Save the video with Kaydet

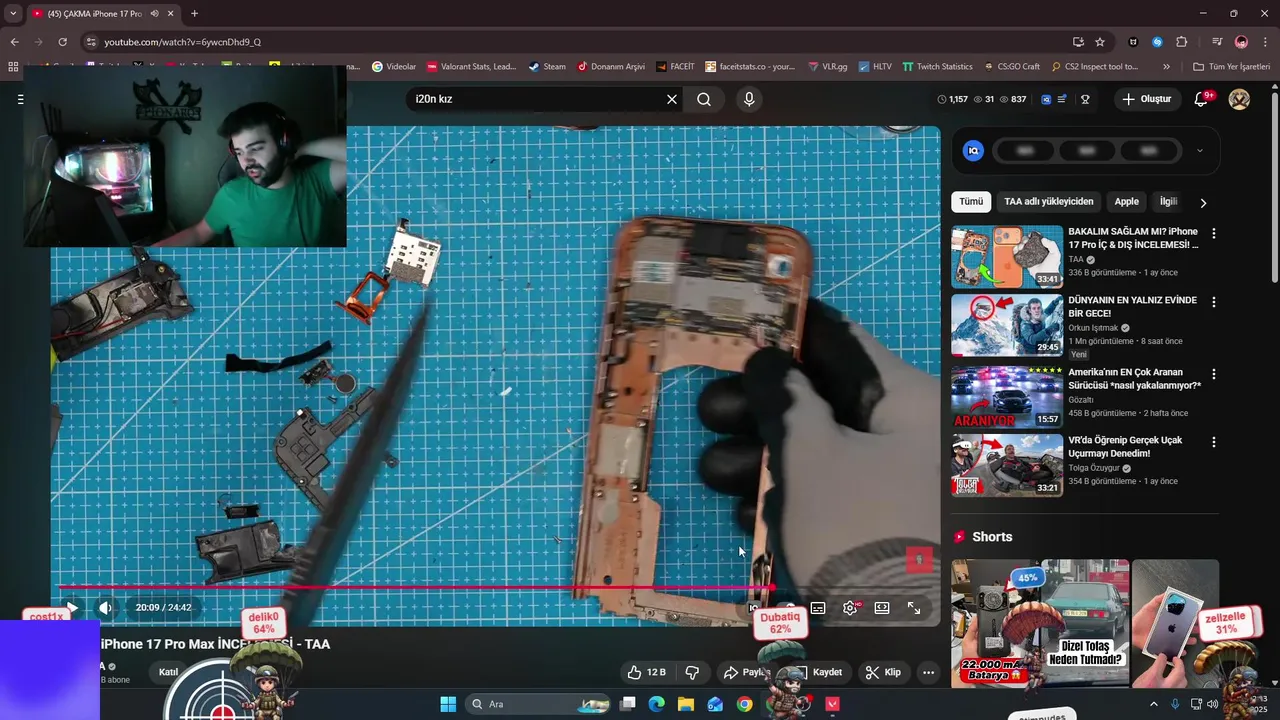819,672
